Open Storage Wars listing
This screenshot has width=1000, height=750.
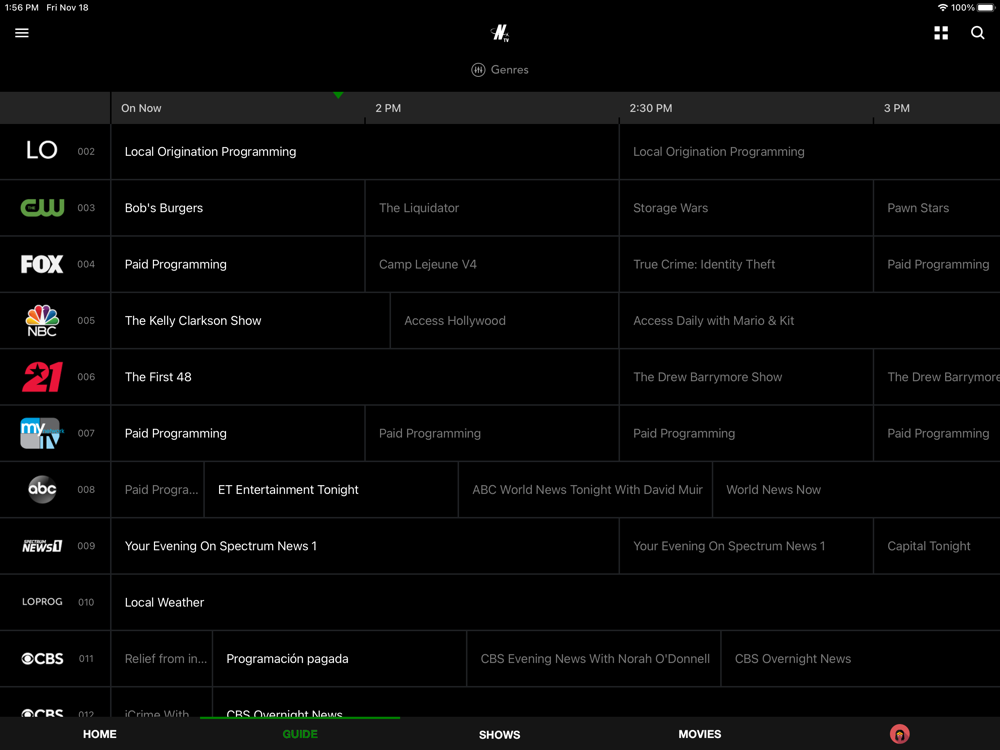746,208
